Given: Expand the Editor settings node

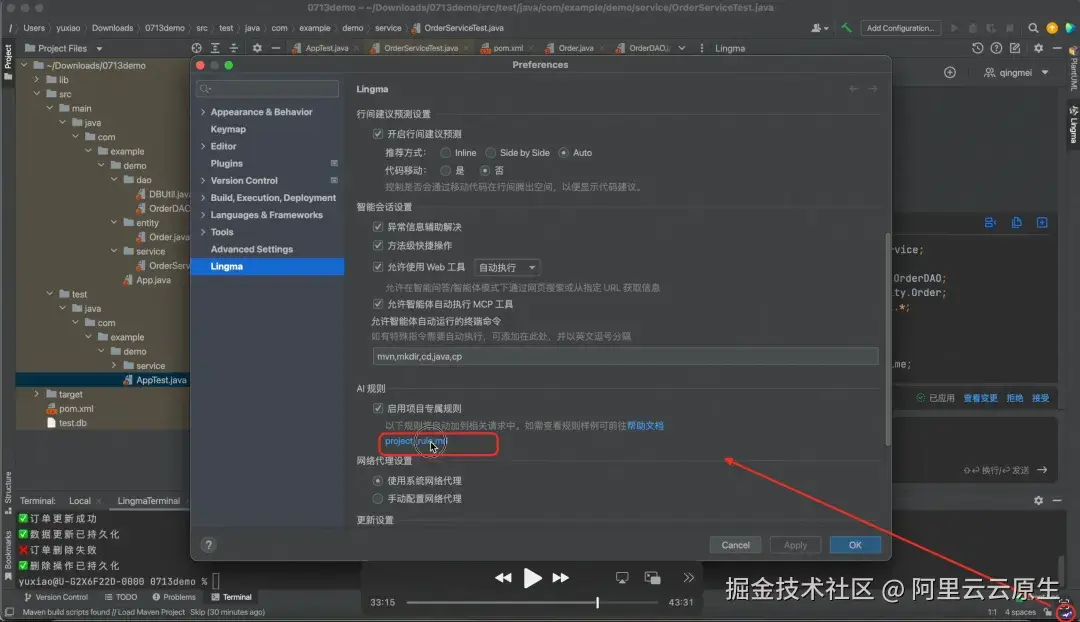Looking at the screenshot, I should (203, 146).
